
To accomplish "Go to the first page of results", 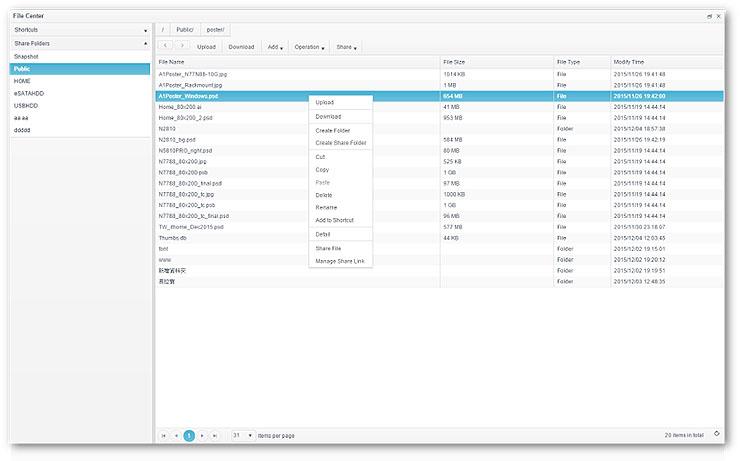I will click(x=163, y=436).
